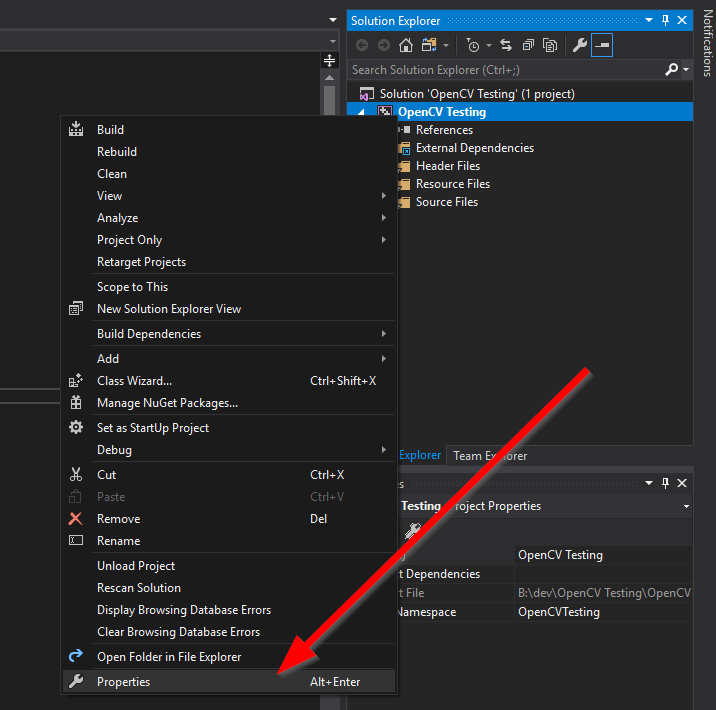
Task: Click the Show All Files icon
Action: [x=550, y=45]
